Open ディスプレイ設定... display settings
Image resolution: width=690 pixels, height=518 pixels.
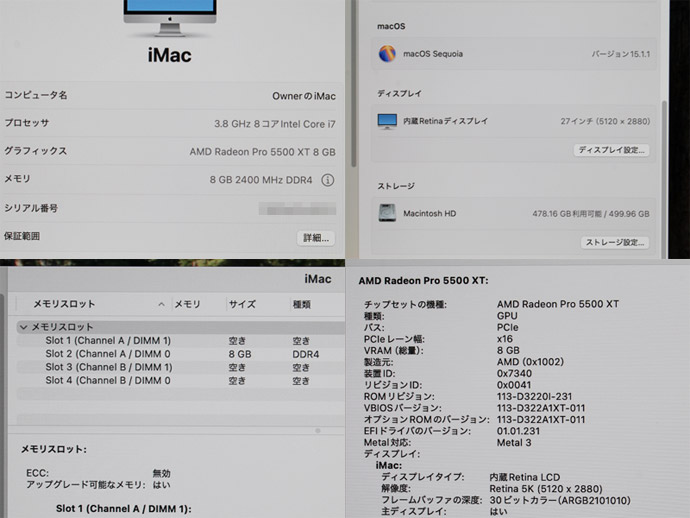(611, 150)
